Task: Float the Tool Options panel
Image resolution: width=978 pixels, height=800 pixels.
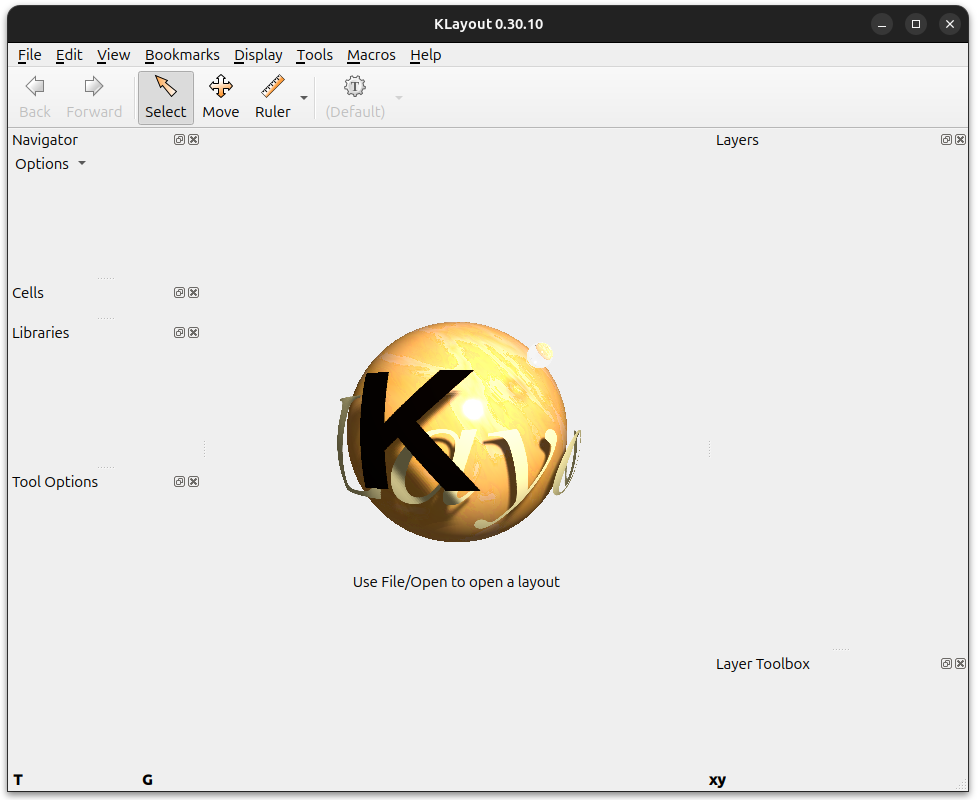Action: click(x=179, y=481)
